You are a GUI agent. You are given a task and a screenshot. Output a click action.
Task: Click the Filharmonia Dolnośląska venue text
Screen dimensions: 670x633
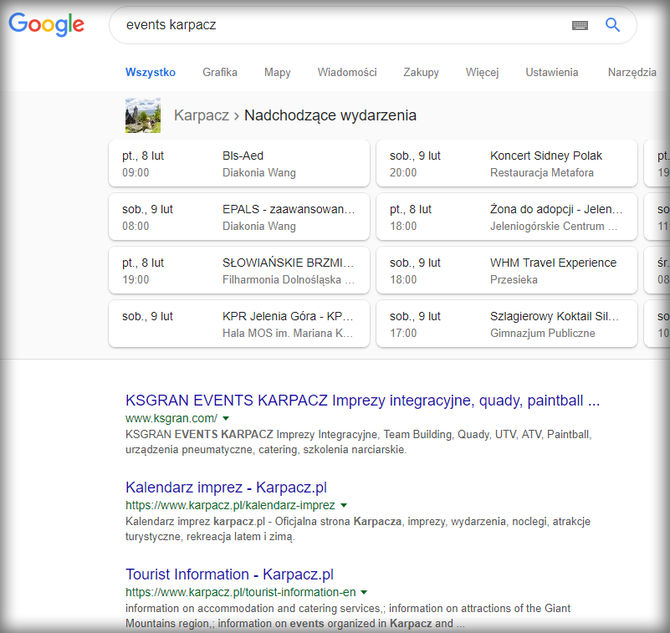[288, 280]
